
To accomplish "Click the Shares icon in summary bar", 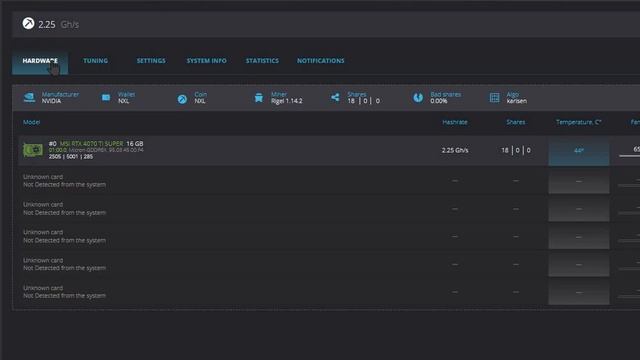I will (335, 97).
